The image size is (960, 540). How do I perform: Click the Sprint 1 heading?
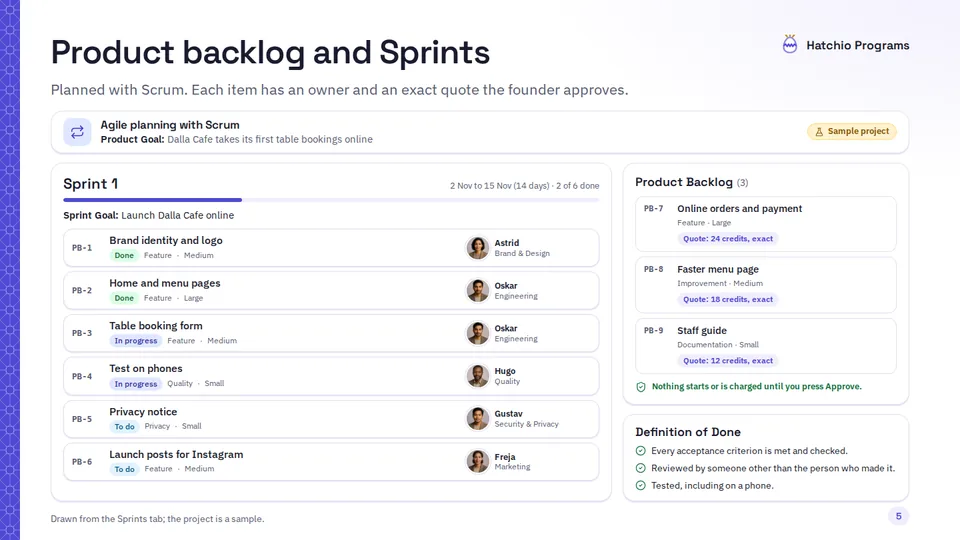pos(91,184)
